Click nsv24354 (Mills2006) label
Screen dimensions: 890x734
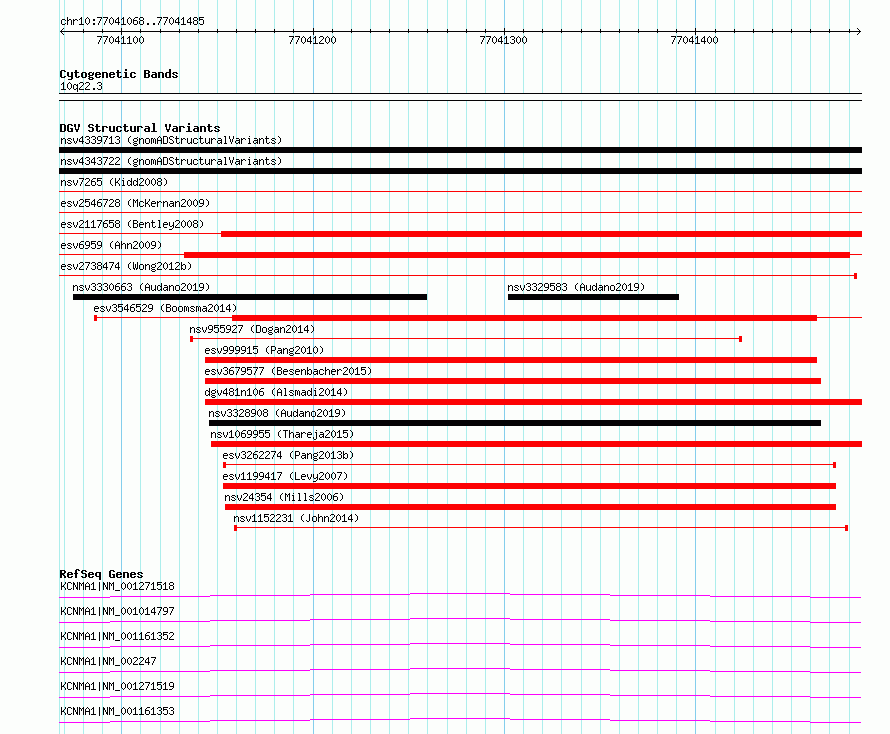[x=284, y=497]
